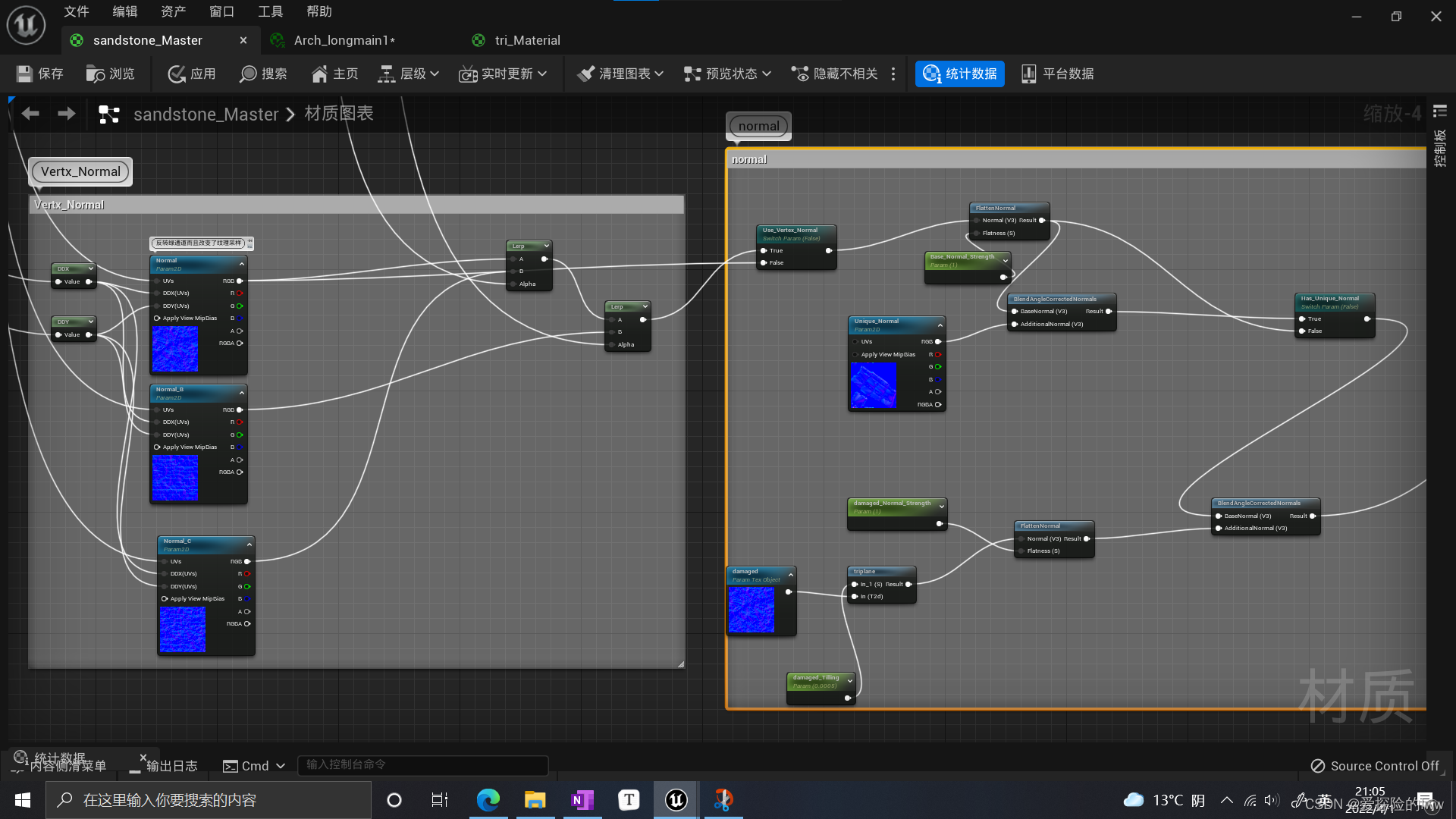The height and width of the screenshot is (819, 1456).
Task: Open the Asset (资产) menu
Action: (x=173, y=11)
